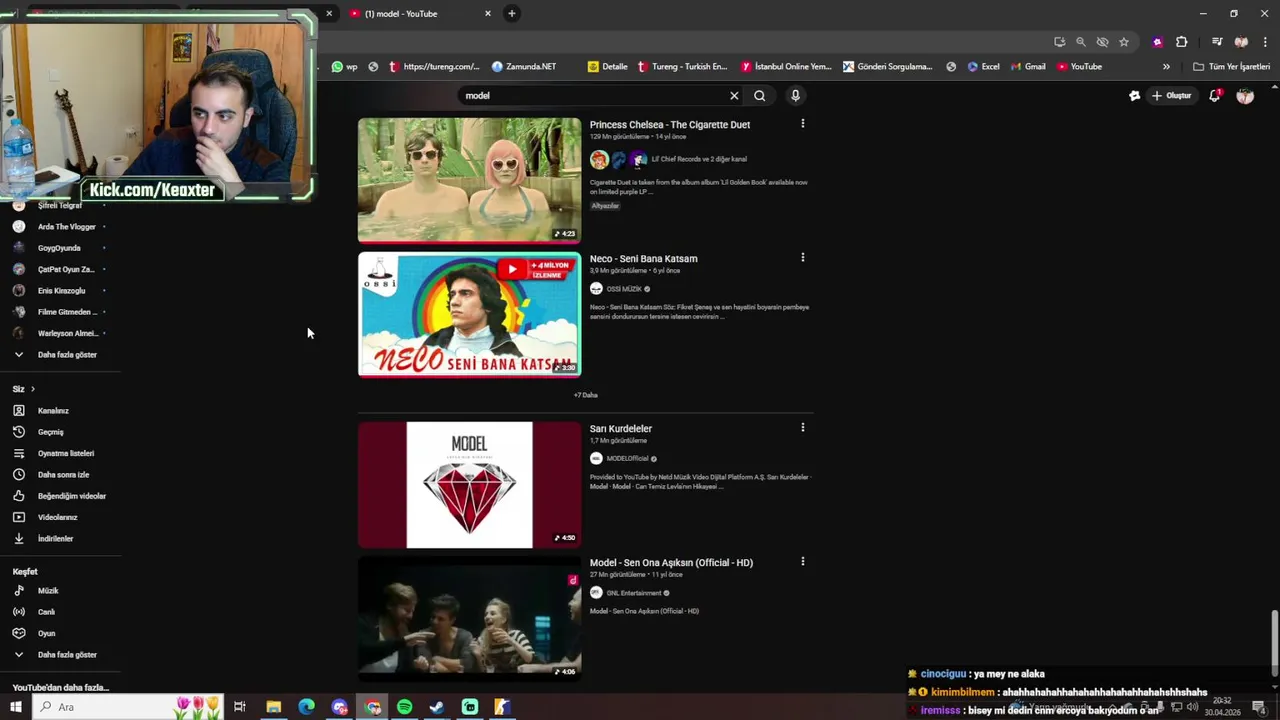
Task: Play the Sarı Kurdeleler MODEL diamond thumbnail
Action: (469, 485)
